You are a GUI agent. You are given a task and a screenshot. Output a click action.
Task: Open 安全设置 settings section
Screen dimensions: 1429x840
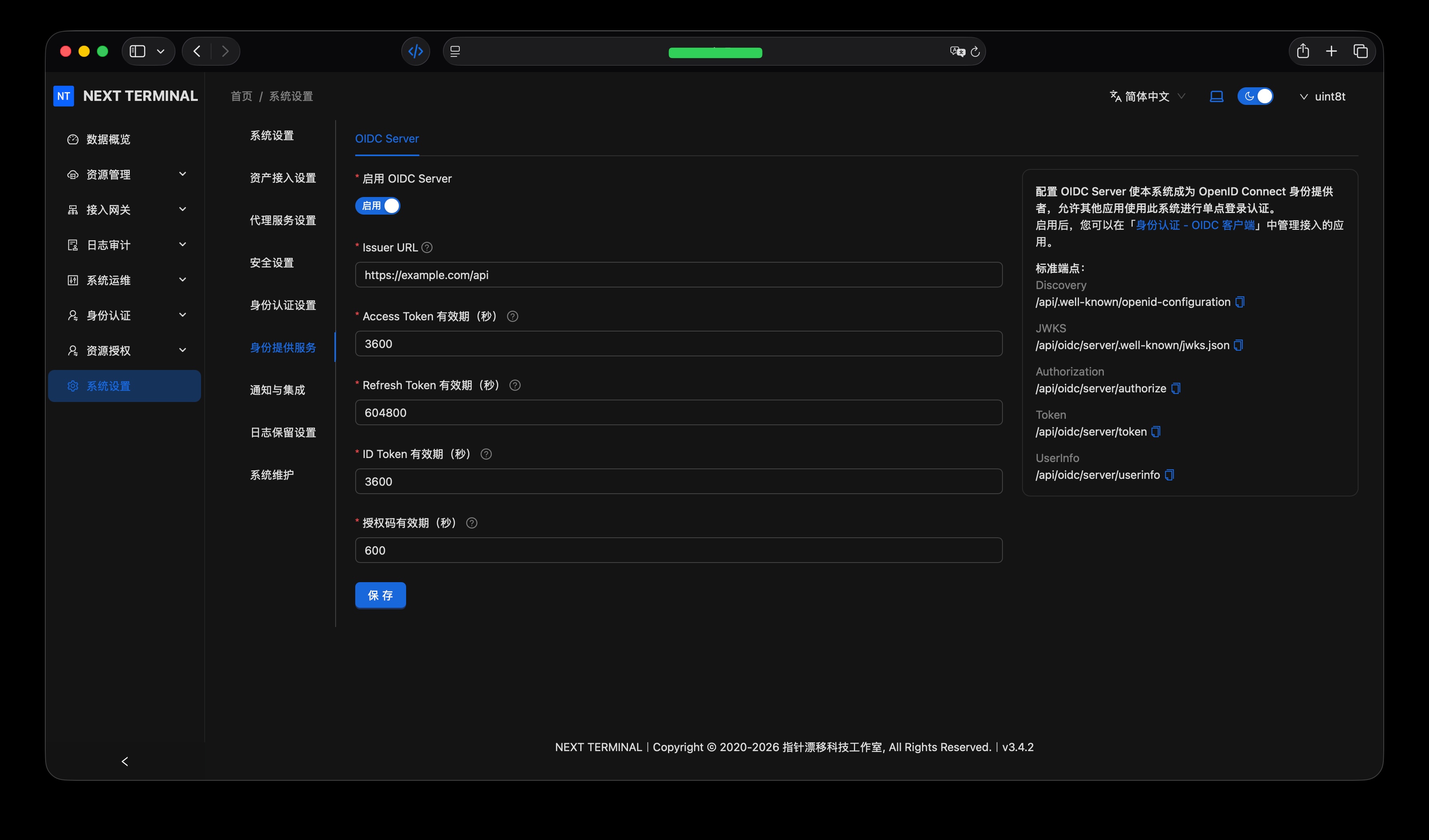pos(272,263)
